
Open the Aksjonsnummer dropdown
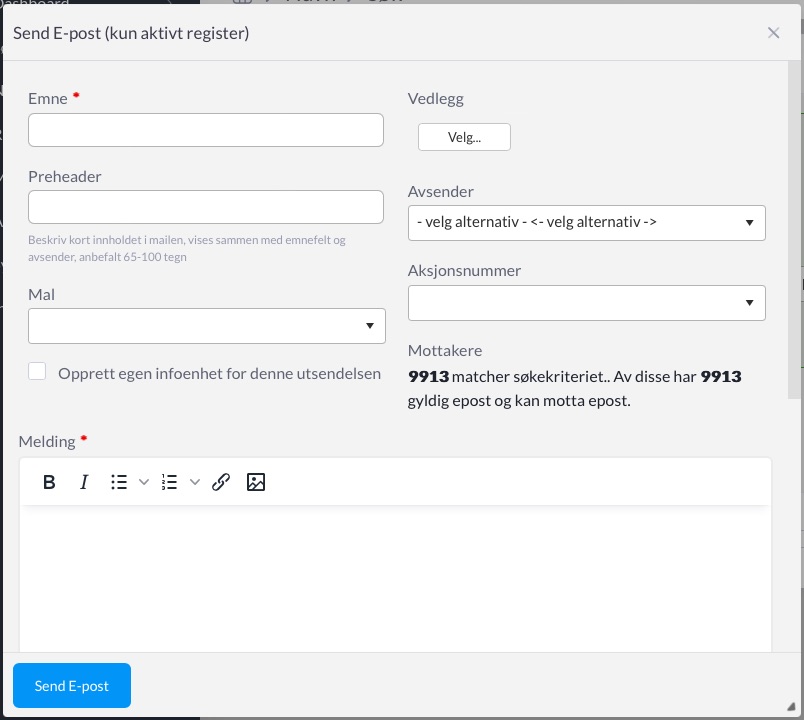pyautogui.click(x=587, y=303)
